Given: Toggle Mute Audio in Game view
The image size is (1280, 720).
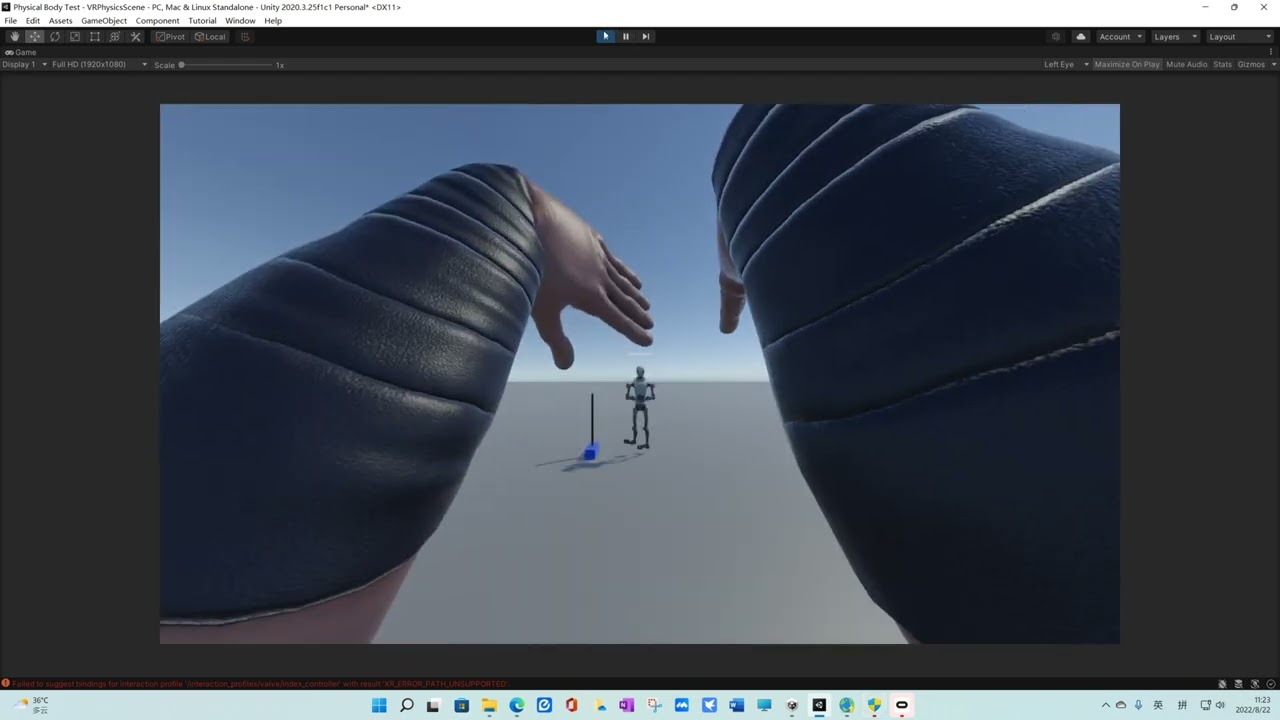Looking at the screenshot, I should point(1187,64).
